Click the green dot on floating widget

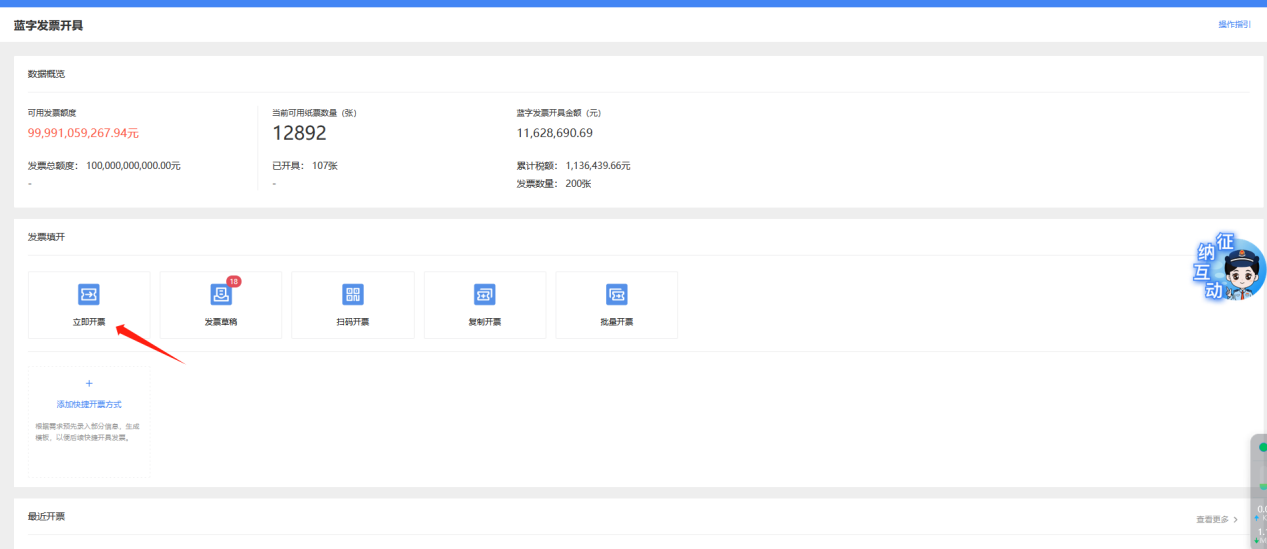point(1262,447)
